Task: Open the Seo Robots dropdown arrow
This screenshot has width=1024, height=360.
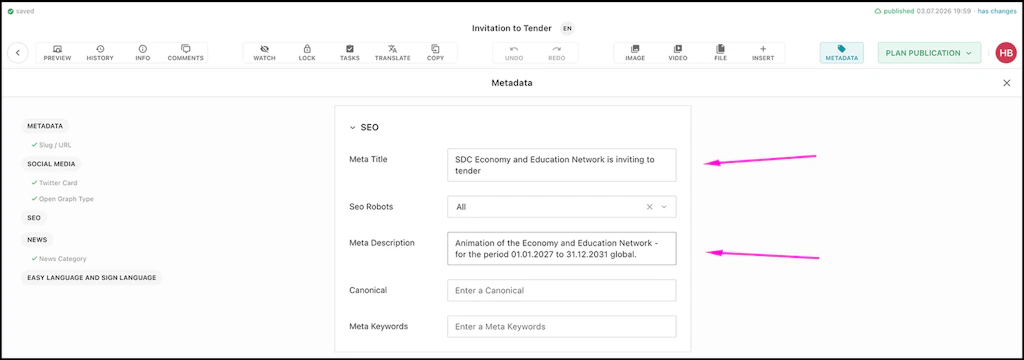Action: point(664,206)
